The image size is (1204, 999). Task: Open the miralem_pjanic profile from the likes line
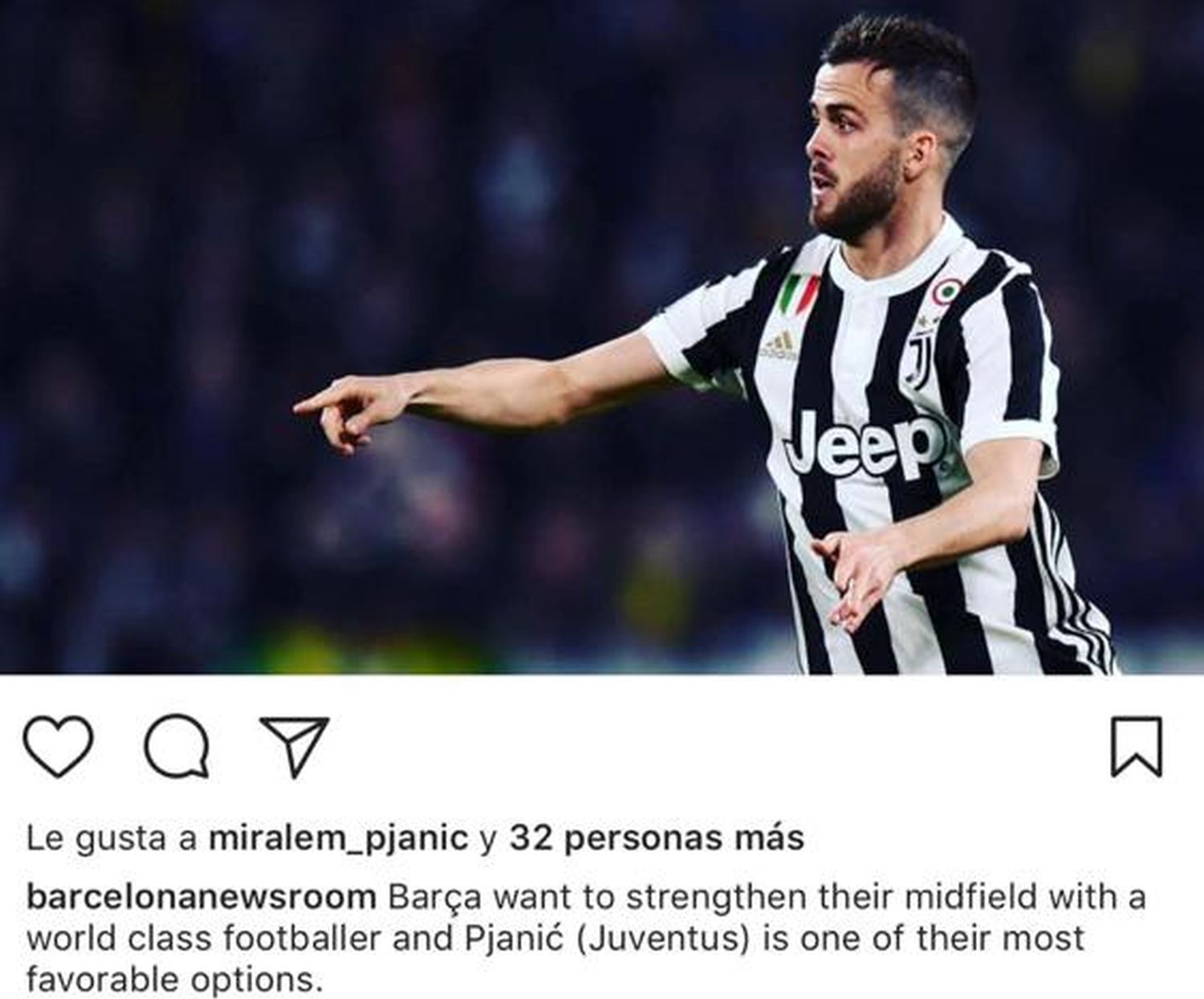(x=338, y=838)
